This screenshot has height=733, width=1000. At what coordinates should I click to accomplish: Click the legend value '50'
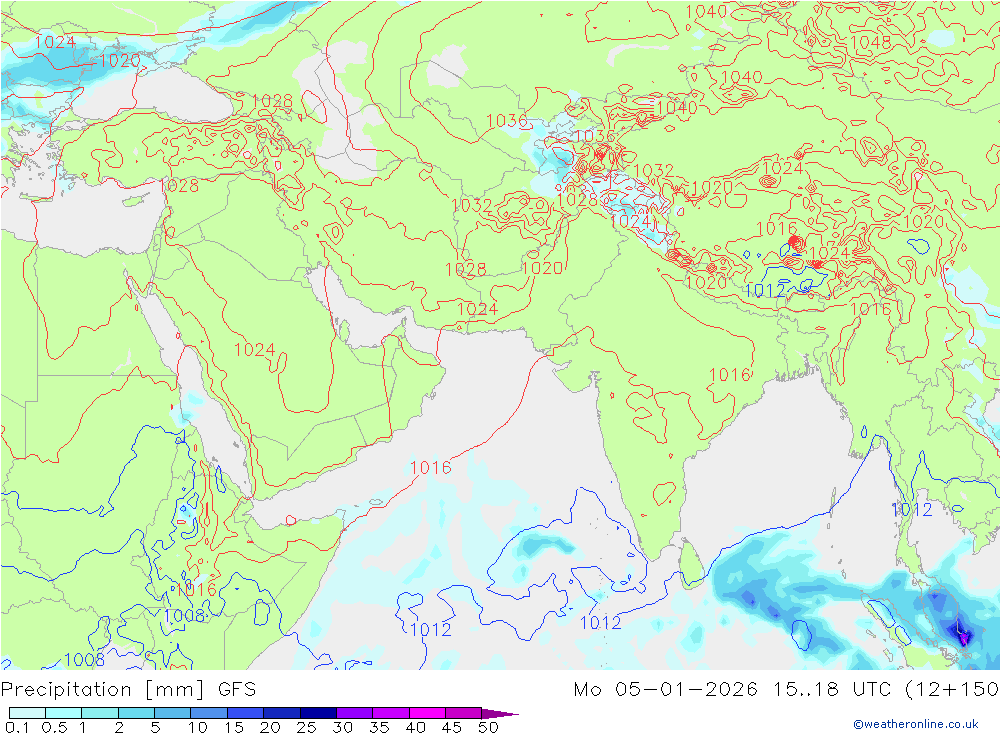[x=488, y=727]
